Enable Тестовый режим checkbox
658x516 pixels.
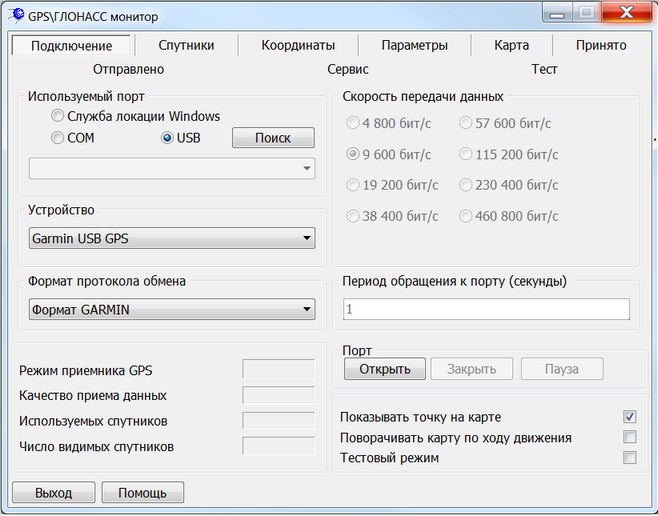(629, 458)
